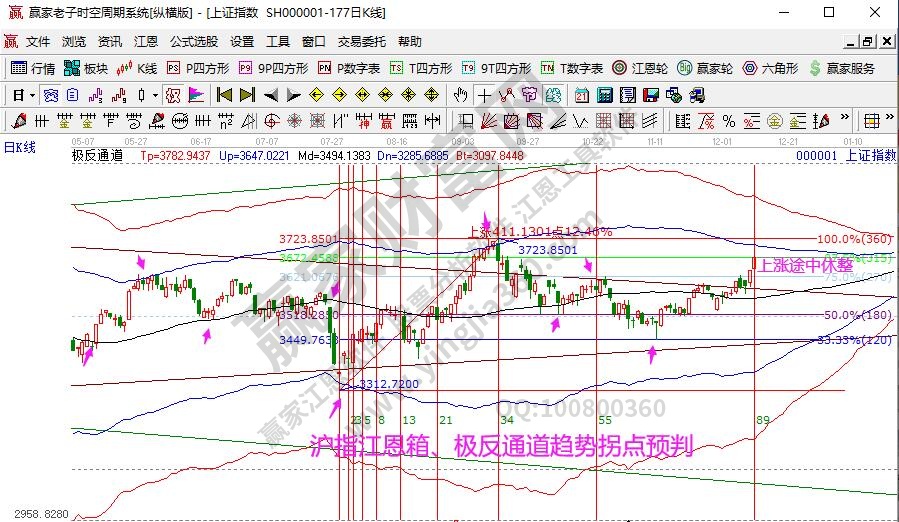Screen dimensions: 899x522
Task: Open the 公式选股 menu
Action: click(x=193, y=42)
